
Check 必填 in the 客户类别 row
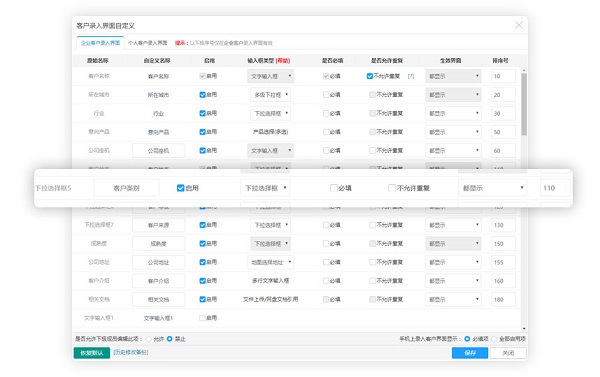pyautogui.click(x=333, y=188)
